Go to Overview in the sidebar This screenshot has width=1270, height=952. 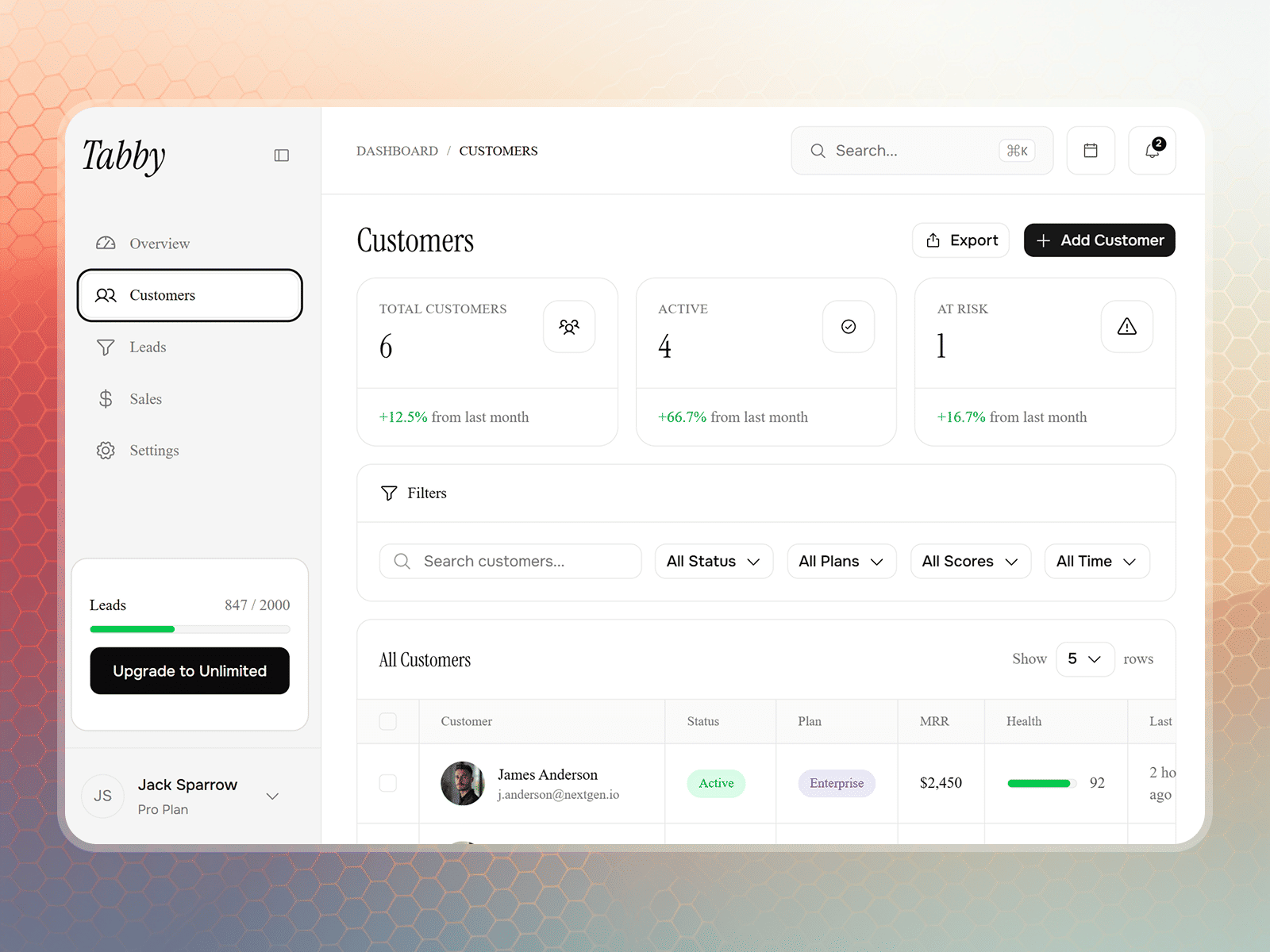190,244
